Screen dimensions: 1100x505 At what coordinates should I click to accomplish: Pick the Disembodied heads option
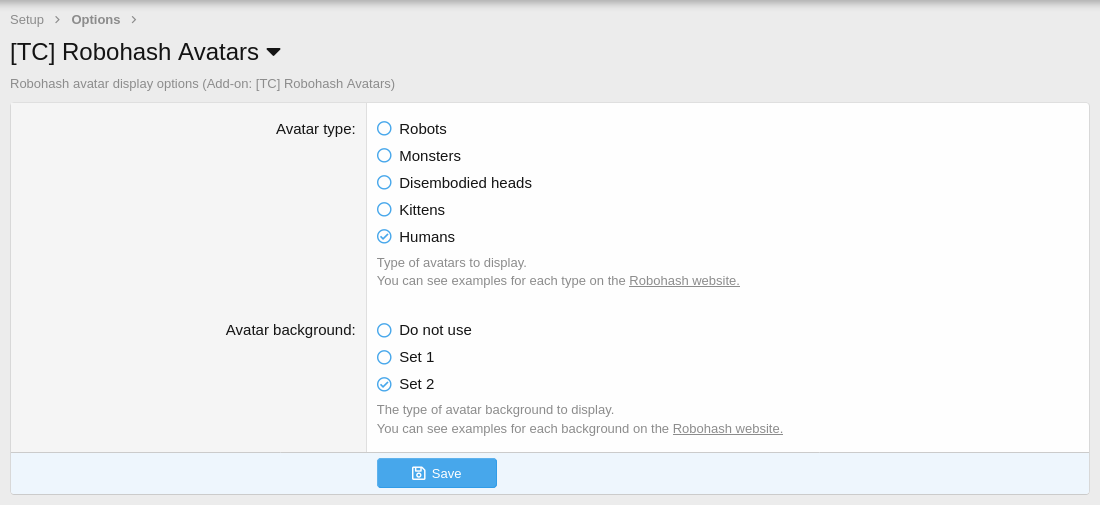[x=384, y=183]
